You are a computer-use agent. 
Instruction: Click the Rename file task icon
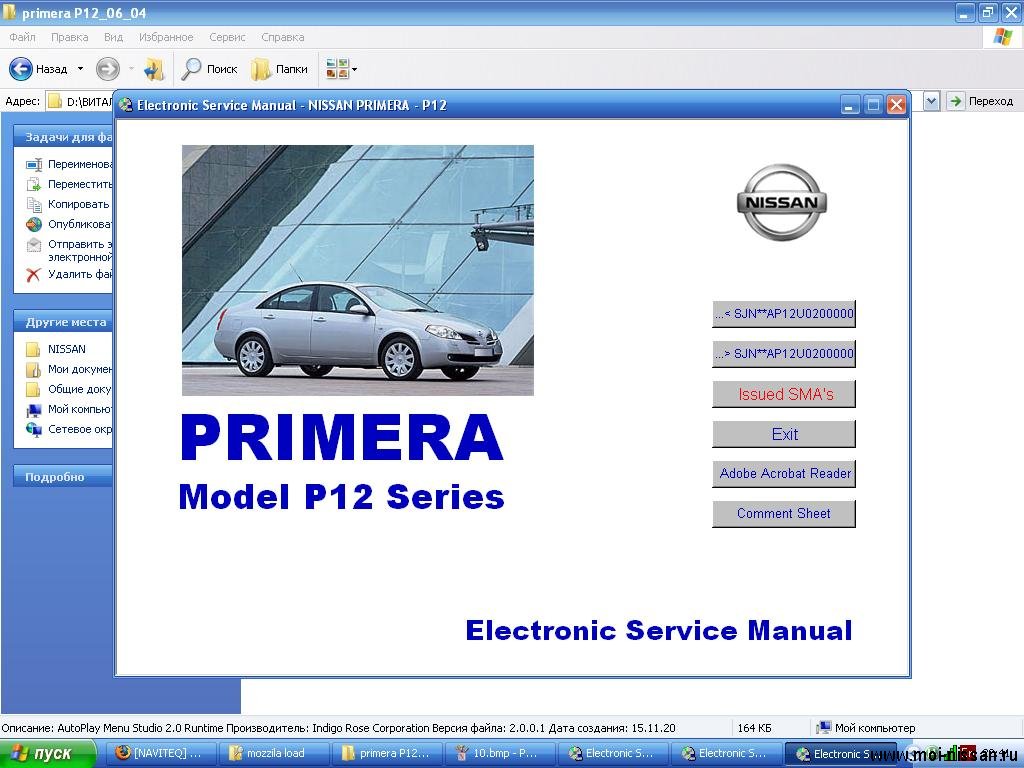tap(34, 165)
